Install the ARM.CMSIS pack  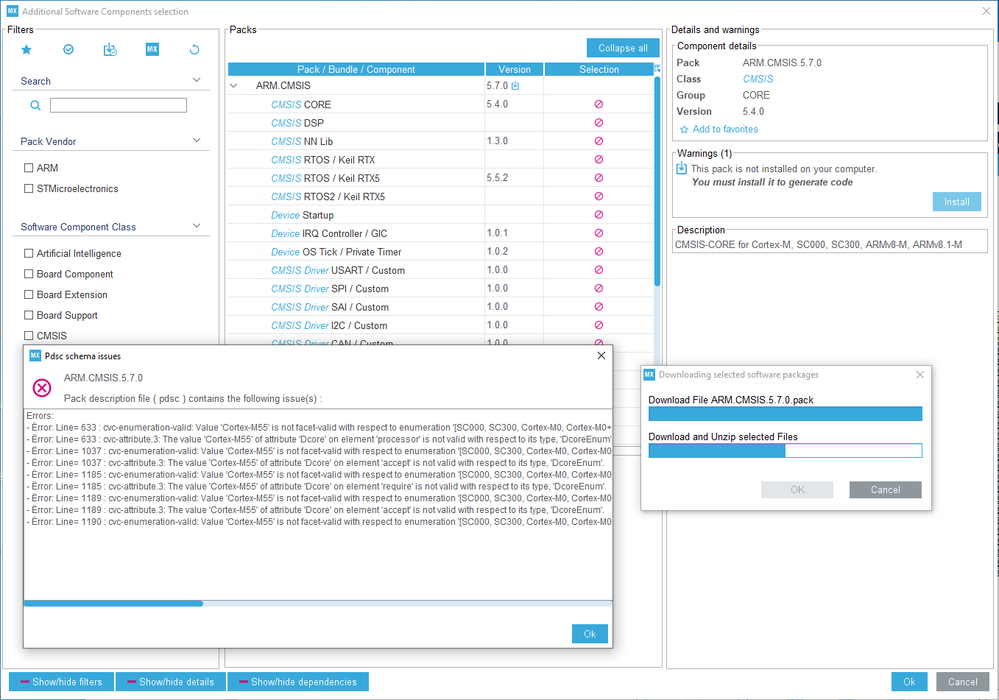point(956,202)
